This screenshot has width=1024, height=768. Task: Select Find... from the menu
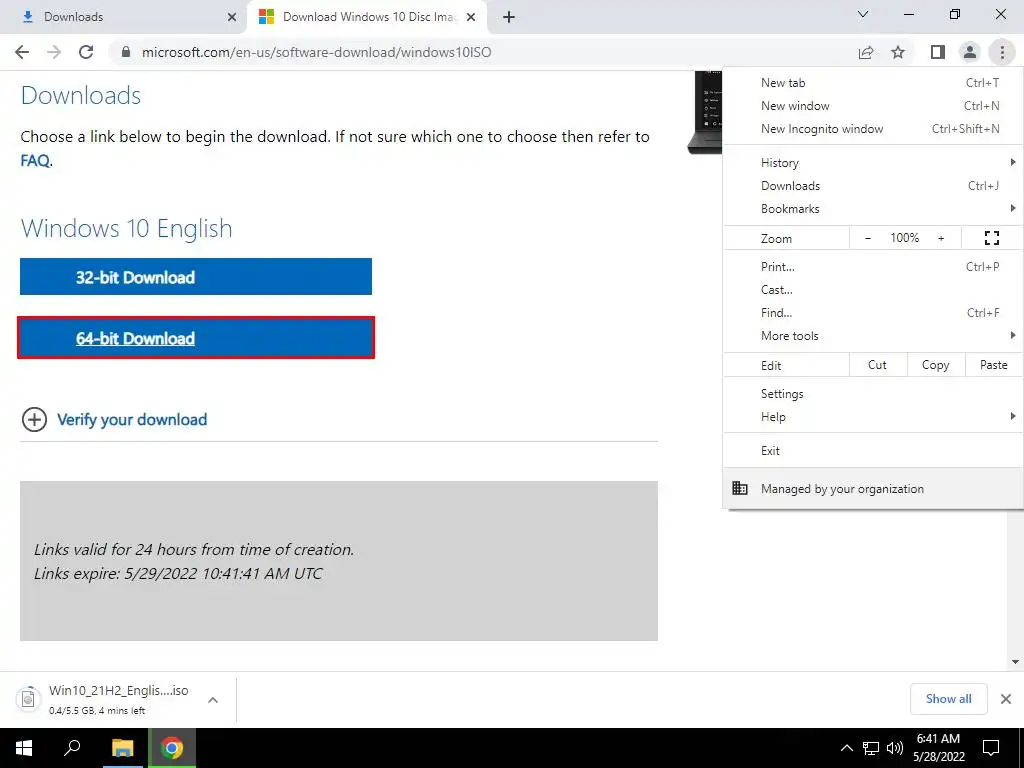873,313
